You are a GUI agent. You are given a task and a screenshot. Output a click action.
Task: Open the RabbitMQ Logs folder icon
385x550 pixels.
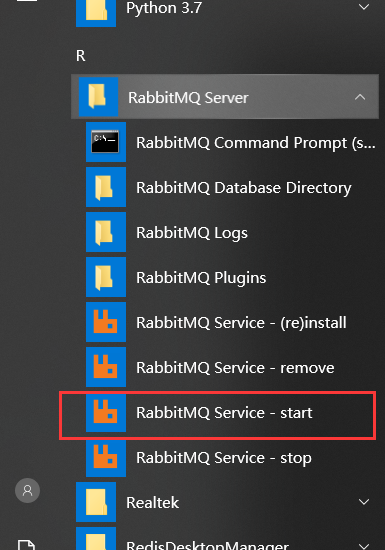pos(106,232)
